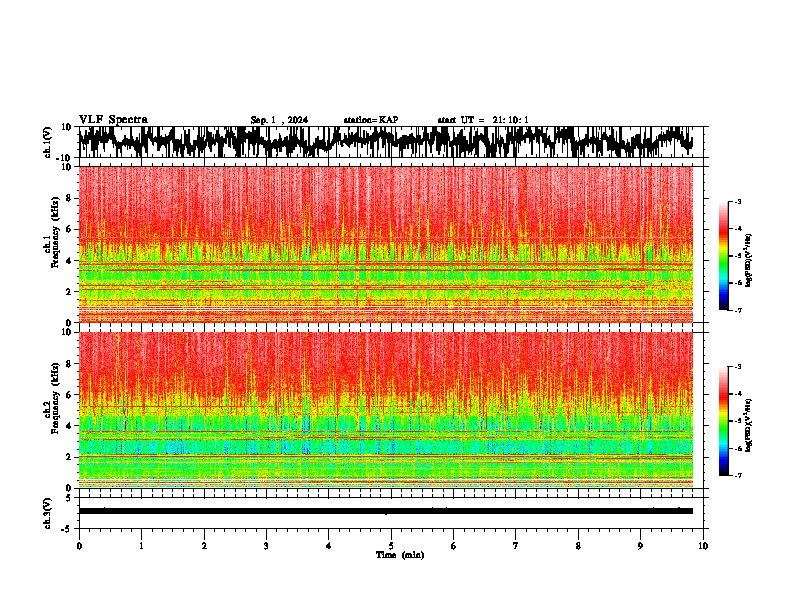Click the ch.2 color bar log(PSD) unit label
This screenshot has width=792, height=612.
click(x=749, y=426)
